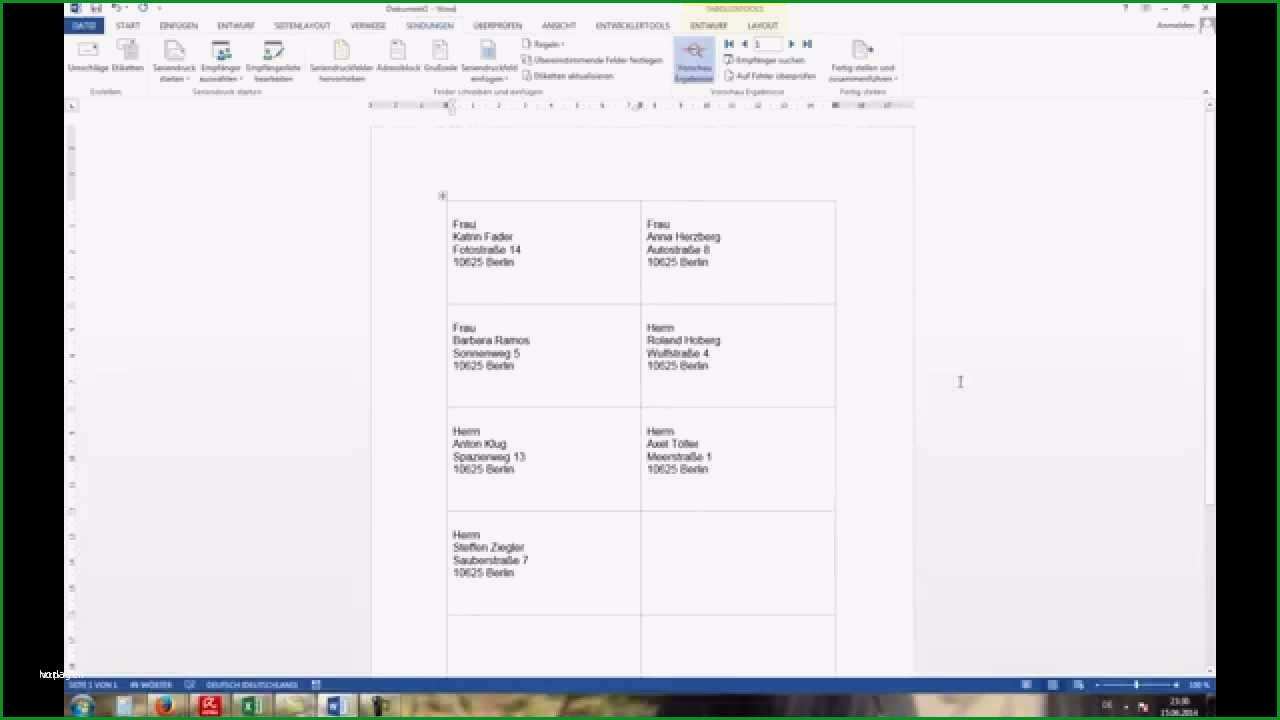Viewport: 1280px width, 720px height.
Task: Open Windows Start menu
Action: click(82, 706)
